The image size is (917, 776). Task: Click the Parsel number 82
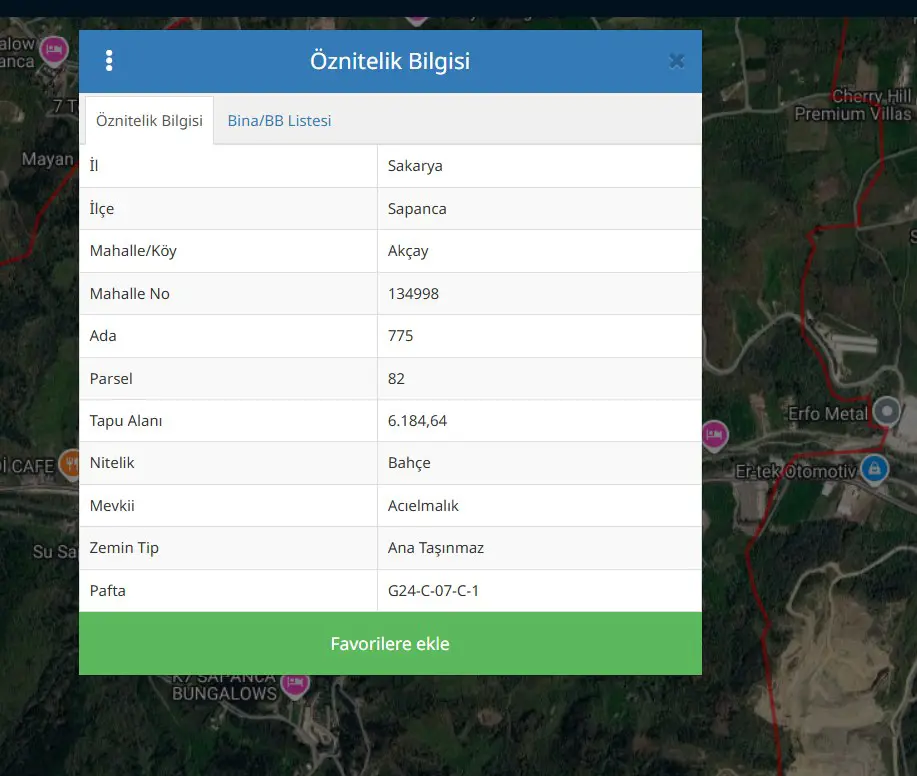(396, 379)
